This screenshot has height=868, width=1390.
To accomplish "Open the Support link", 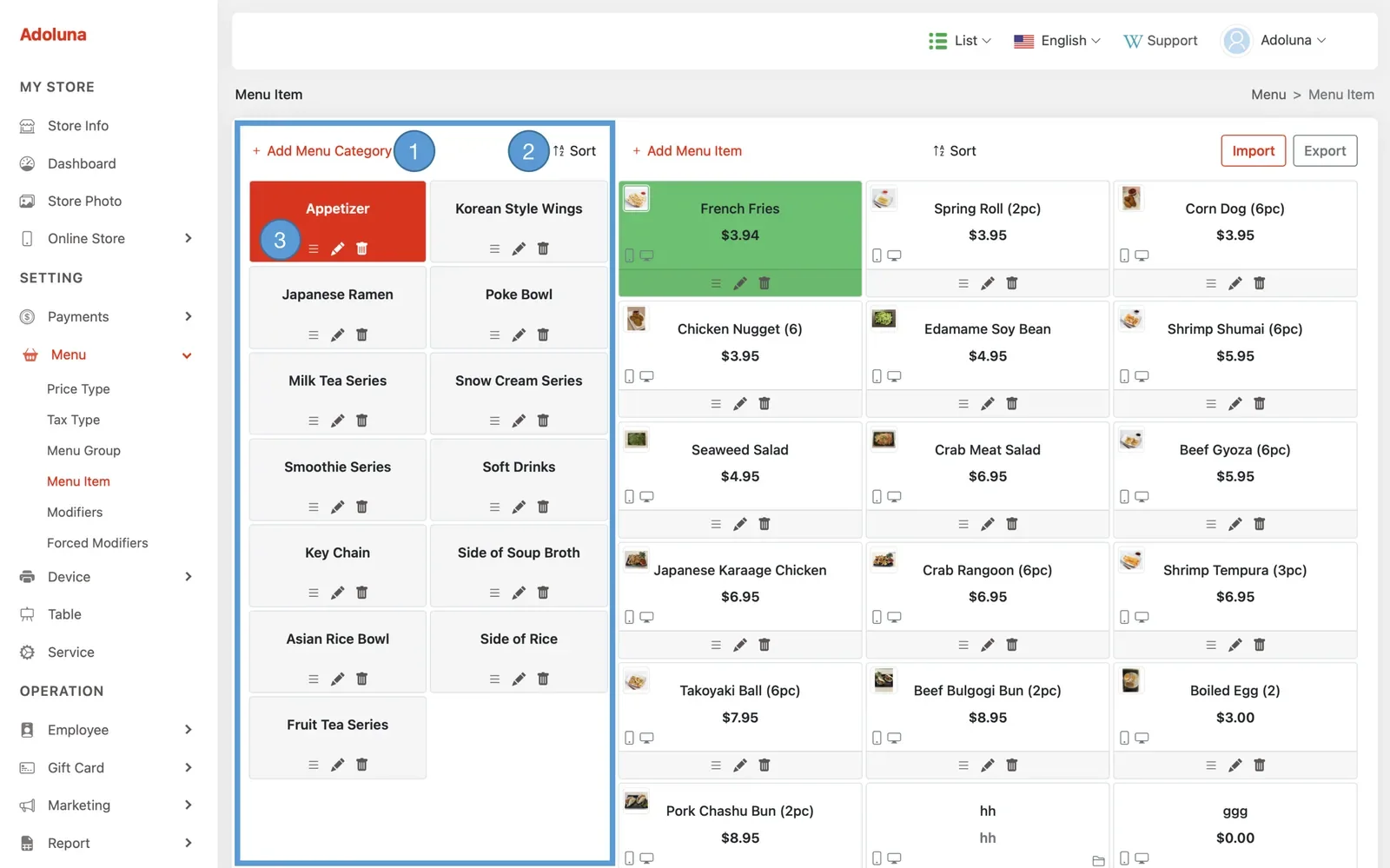I will pos(1160,41).
